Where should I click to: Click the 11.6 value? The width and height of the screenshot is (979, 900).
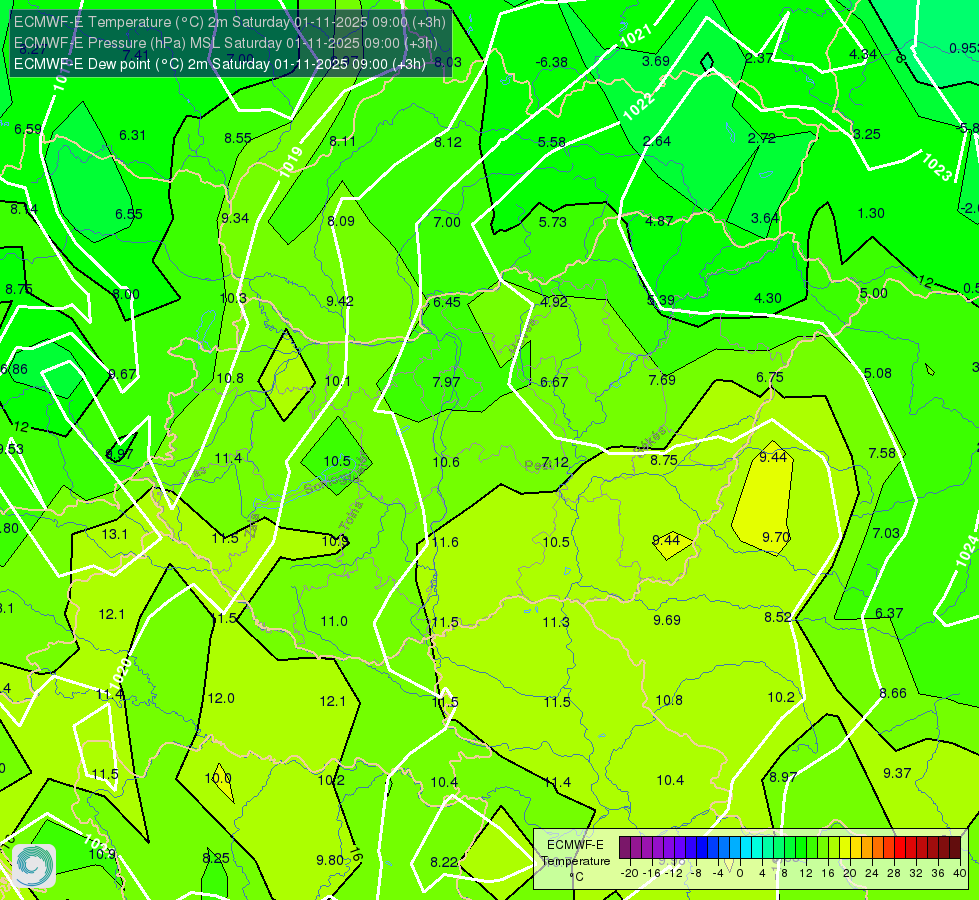point(445,542)
